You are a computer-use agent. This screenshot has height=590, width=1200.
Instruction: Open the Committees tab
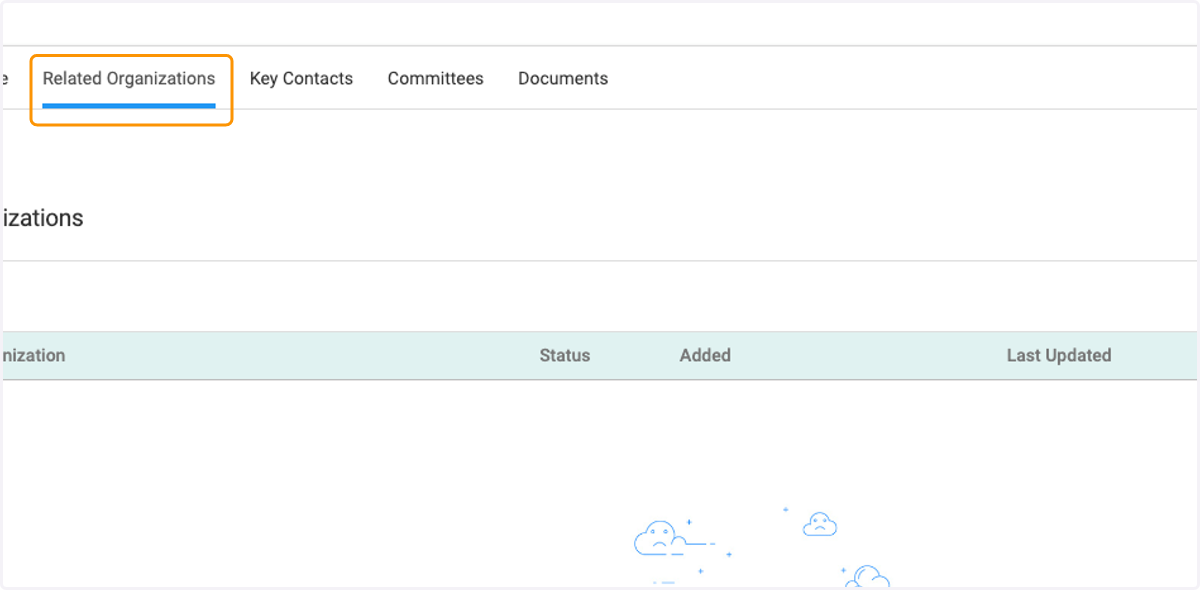pyautogui.click(x=436, y=79)
